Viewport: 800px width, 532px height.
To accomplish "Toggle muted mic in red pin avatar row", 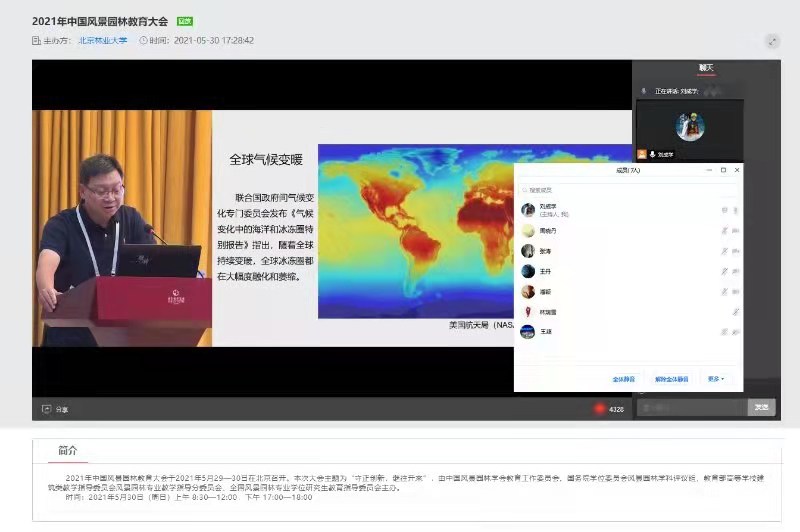I will (x=736, y=312).
